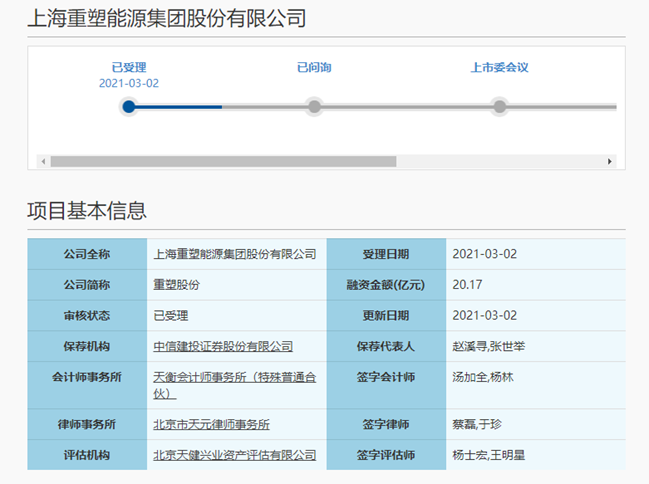The image size is (649, 484).
Task: Click the 更新日期 value 2021-03-02
Action: tap(485, 315)
